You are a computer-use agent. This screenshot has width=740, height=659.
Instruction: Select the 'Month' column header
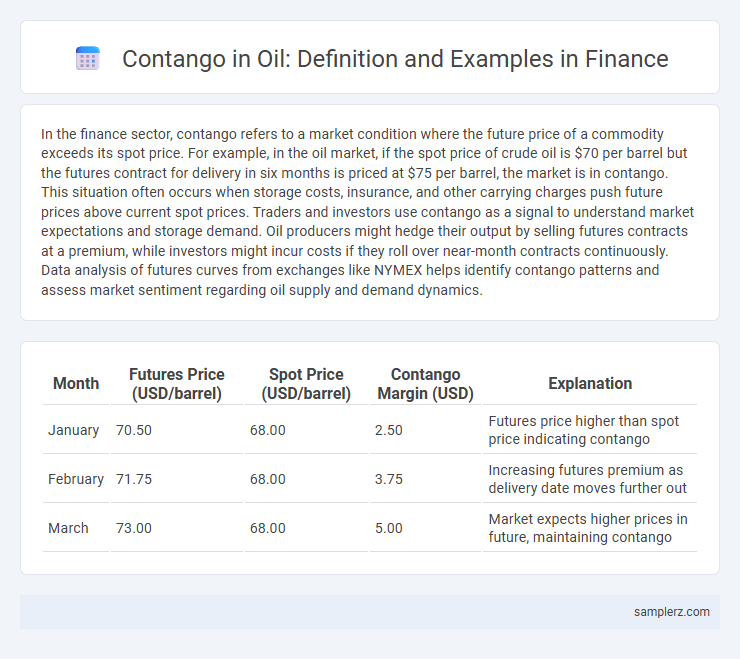(x=76, y=383)
